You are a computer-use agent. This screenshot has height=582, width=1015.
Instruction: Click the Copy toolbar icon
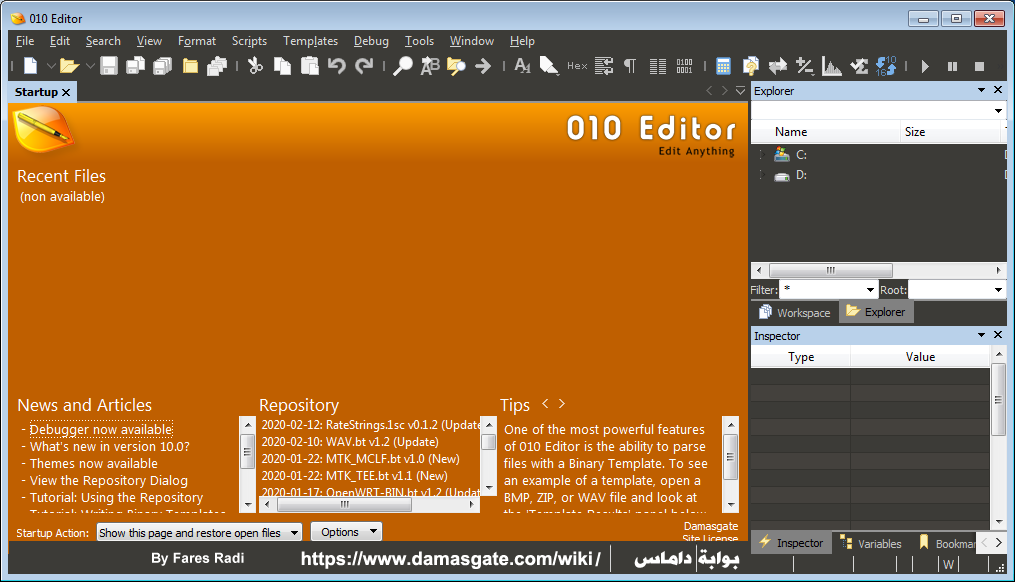click(282, 65)
